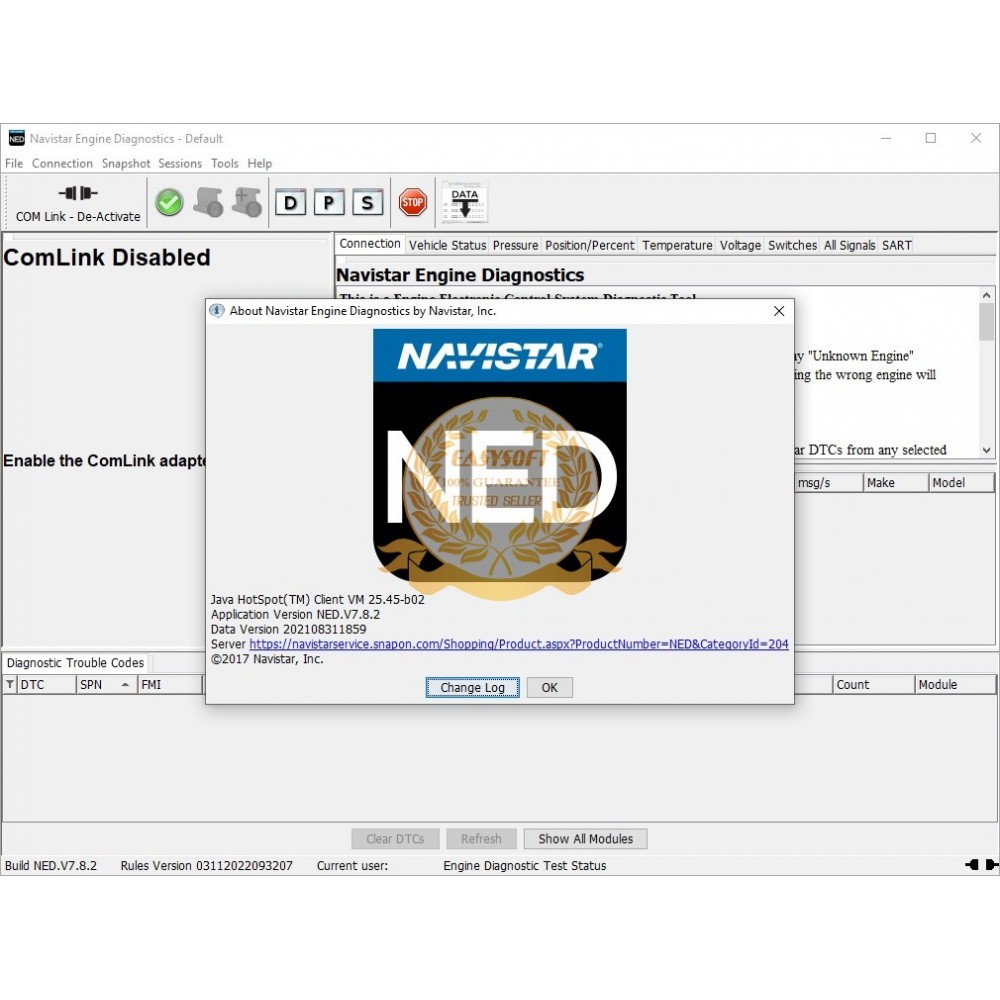Switch to the All Signals tab

[849, 245]
